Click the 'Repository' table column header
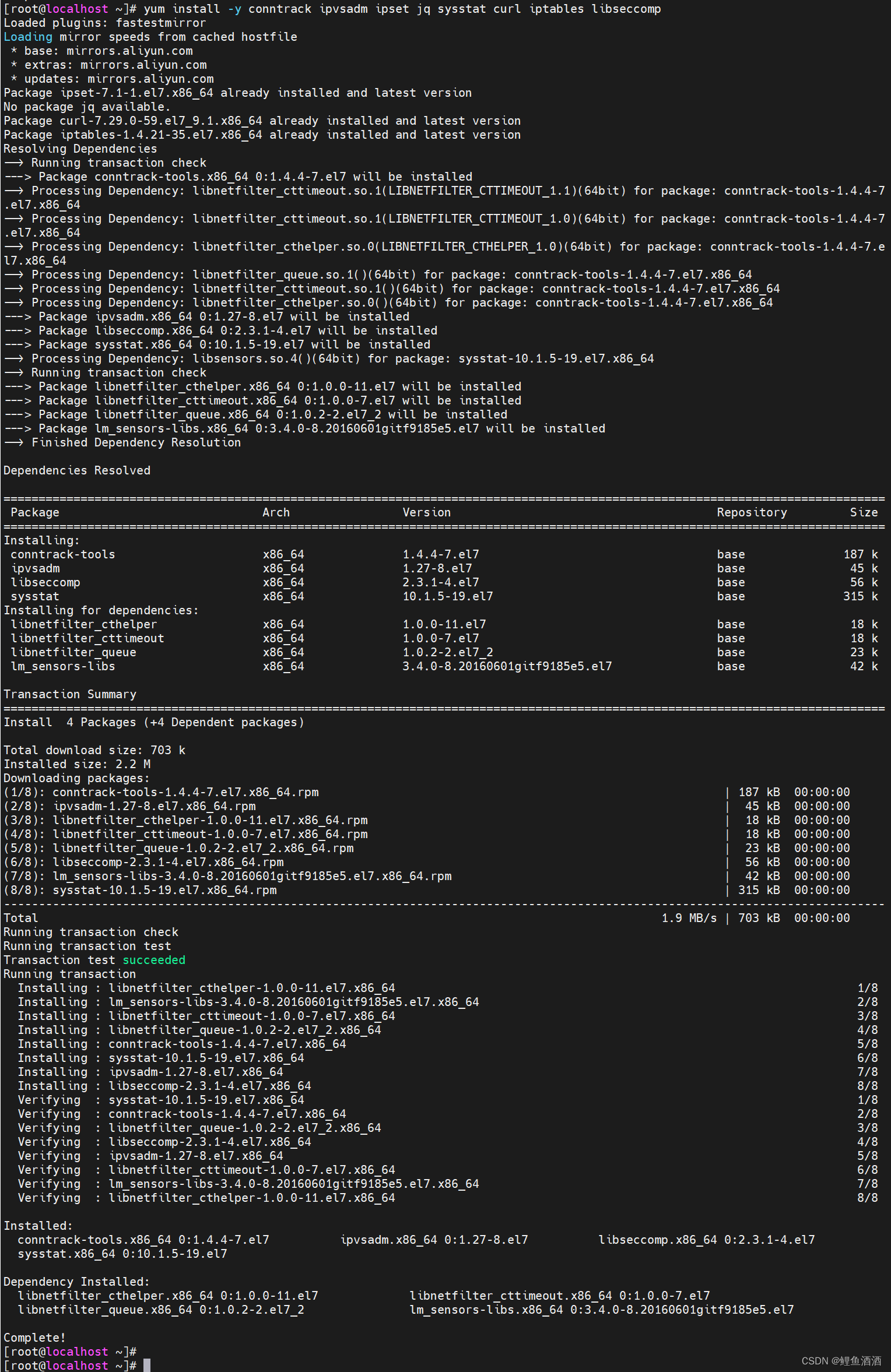 [752, 512]
